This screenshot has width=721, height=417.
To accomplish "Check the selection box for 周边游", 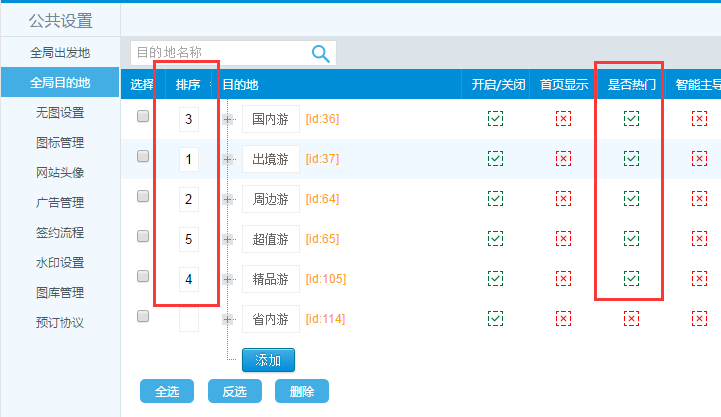I will pyautogui.click(x=143, y=197).
